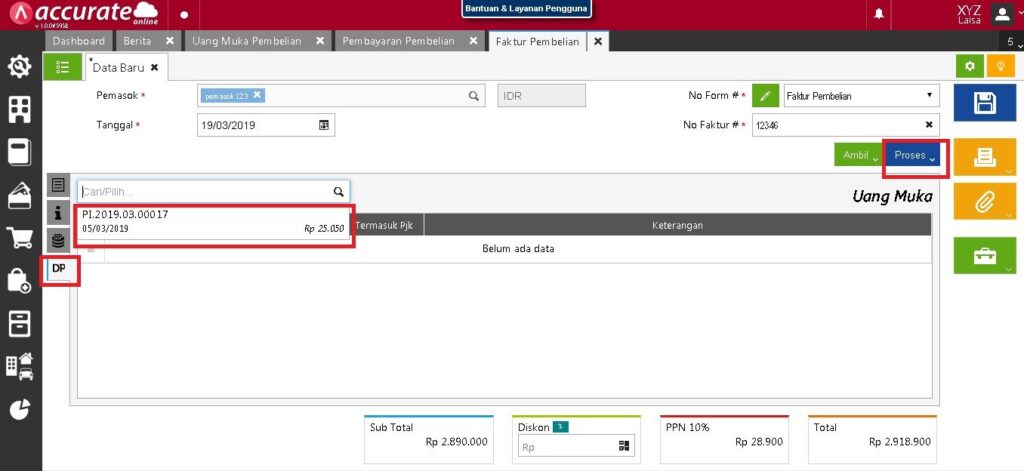
Task: Click the green briefcase icon button
Action: (983, 255)
